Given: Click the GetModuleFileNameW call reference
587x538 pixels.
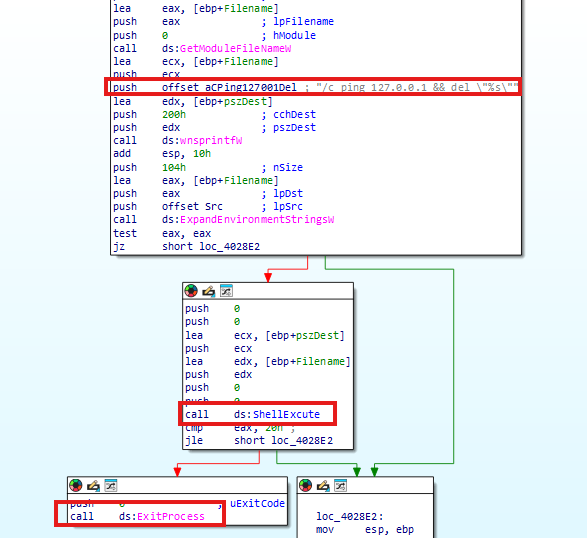Looking at the screenshot, I should [x=235, y=49].
